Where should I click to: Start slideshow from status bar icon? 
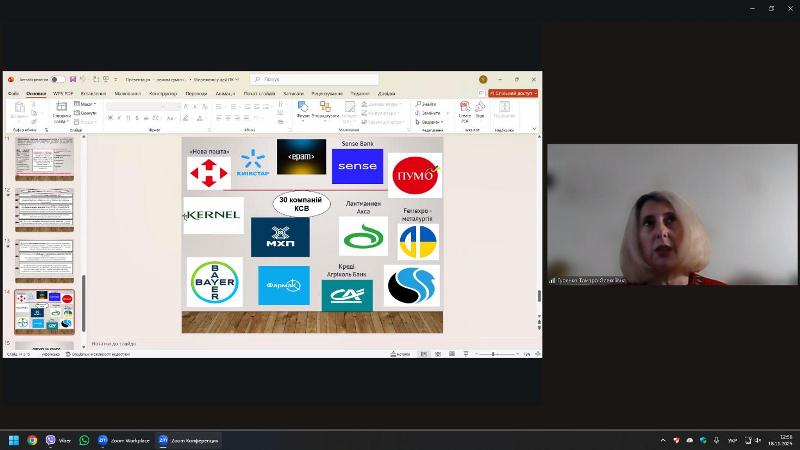pyautogui.click(x=466, y=354)
